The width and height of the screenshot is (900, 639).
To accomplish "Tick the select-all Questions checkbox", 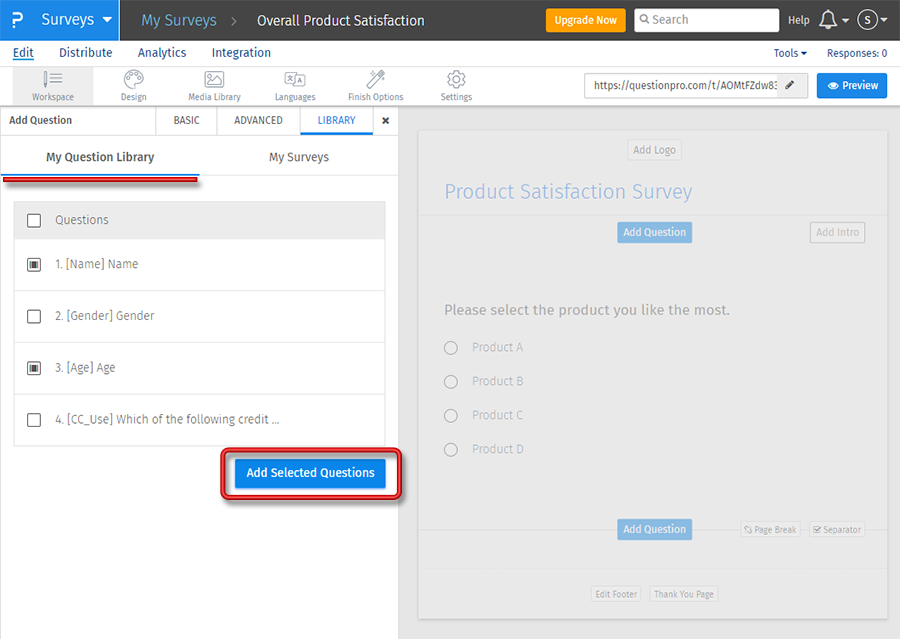I will 34,221.
